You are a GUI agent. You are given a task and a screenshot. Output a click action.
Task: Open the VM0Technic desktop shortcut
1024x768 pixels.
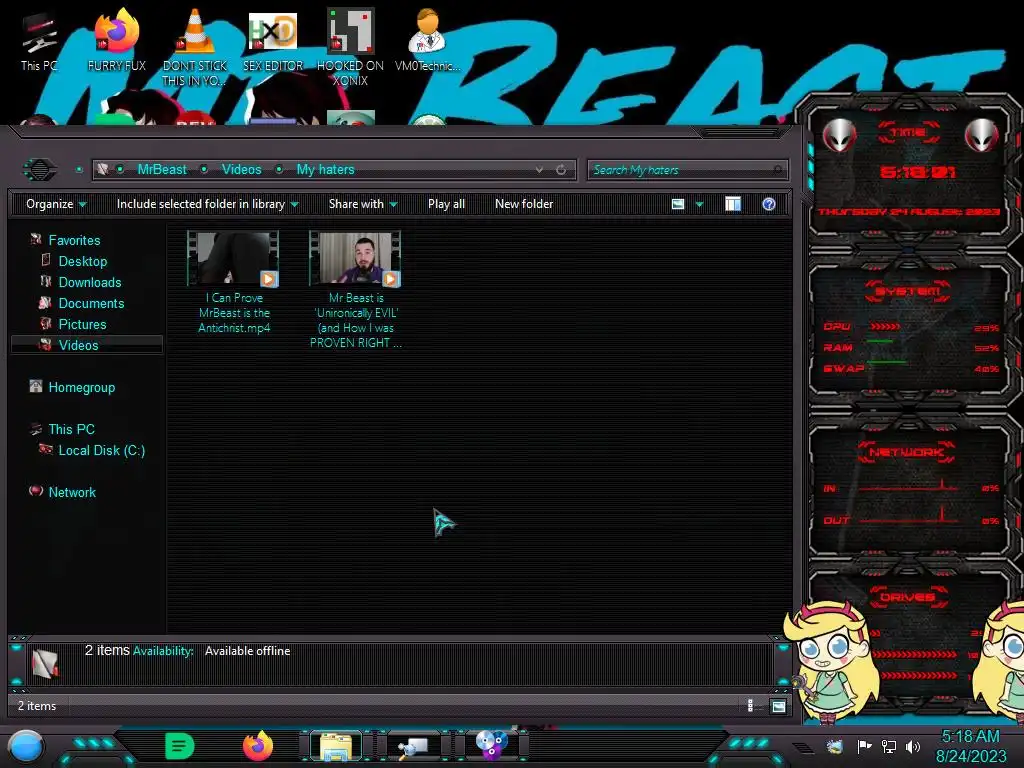[x=427, y=40]
